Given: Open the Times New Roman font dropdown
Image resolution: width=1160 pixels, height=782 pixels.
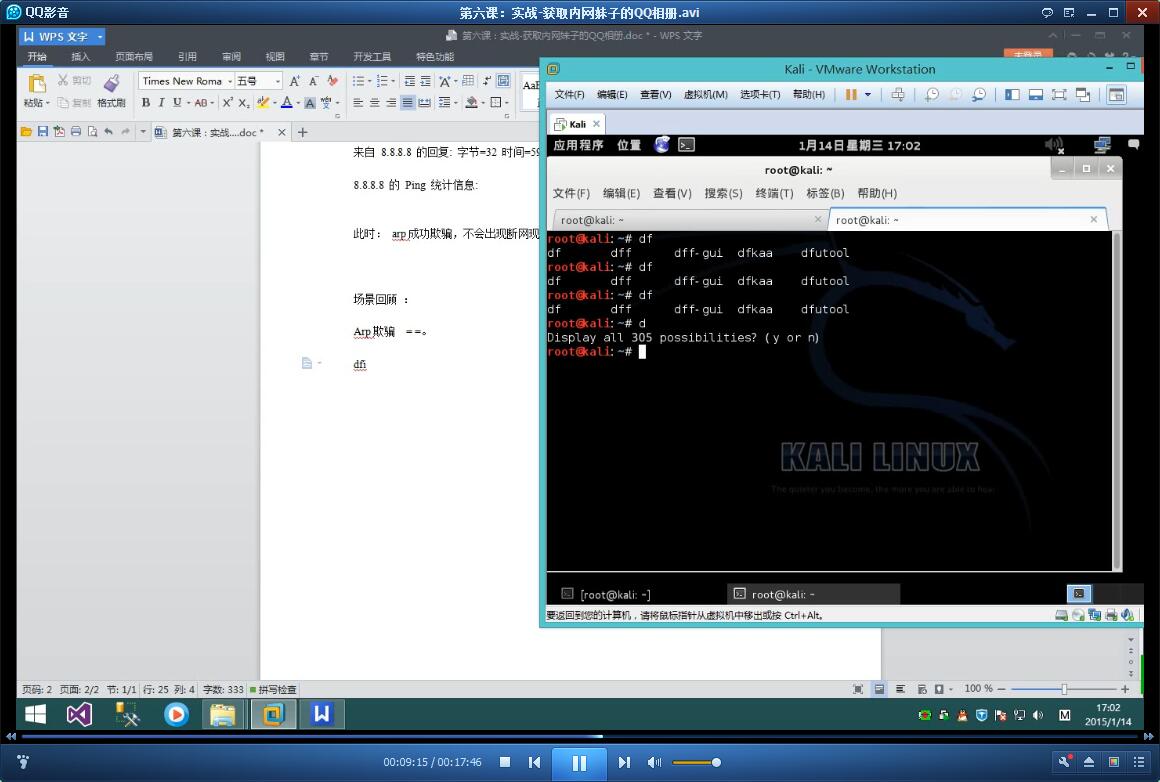Looking at the screenshot, I should [230, 81].
